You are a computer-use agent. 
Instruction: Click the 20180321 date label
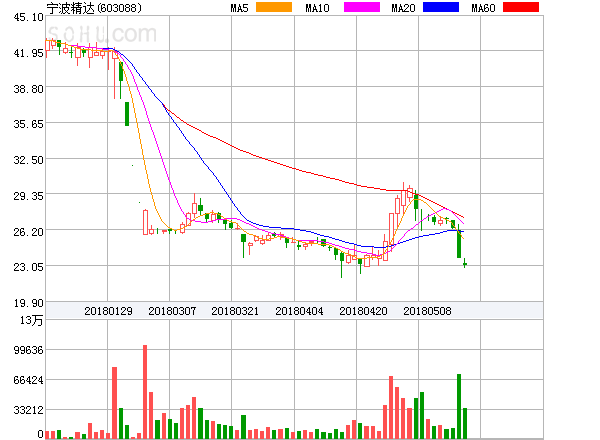pyautogui.click(x=235, y=311)
